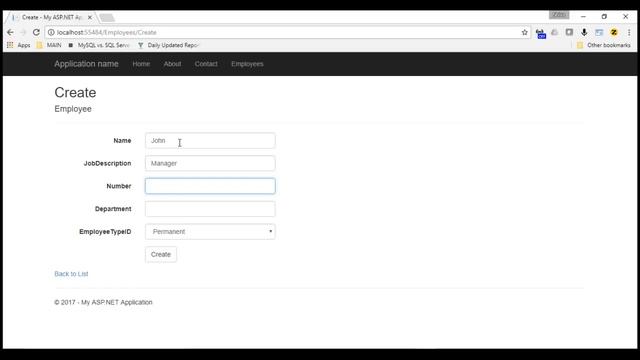Submit form with Create button
640x360 pixels.
pos(161,254)
